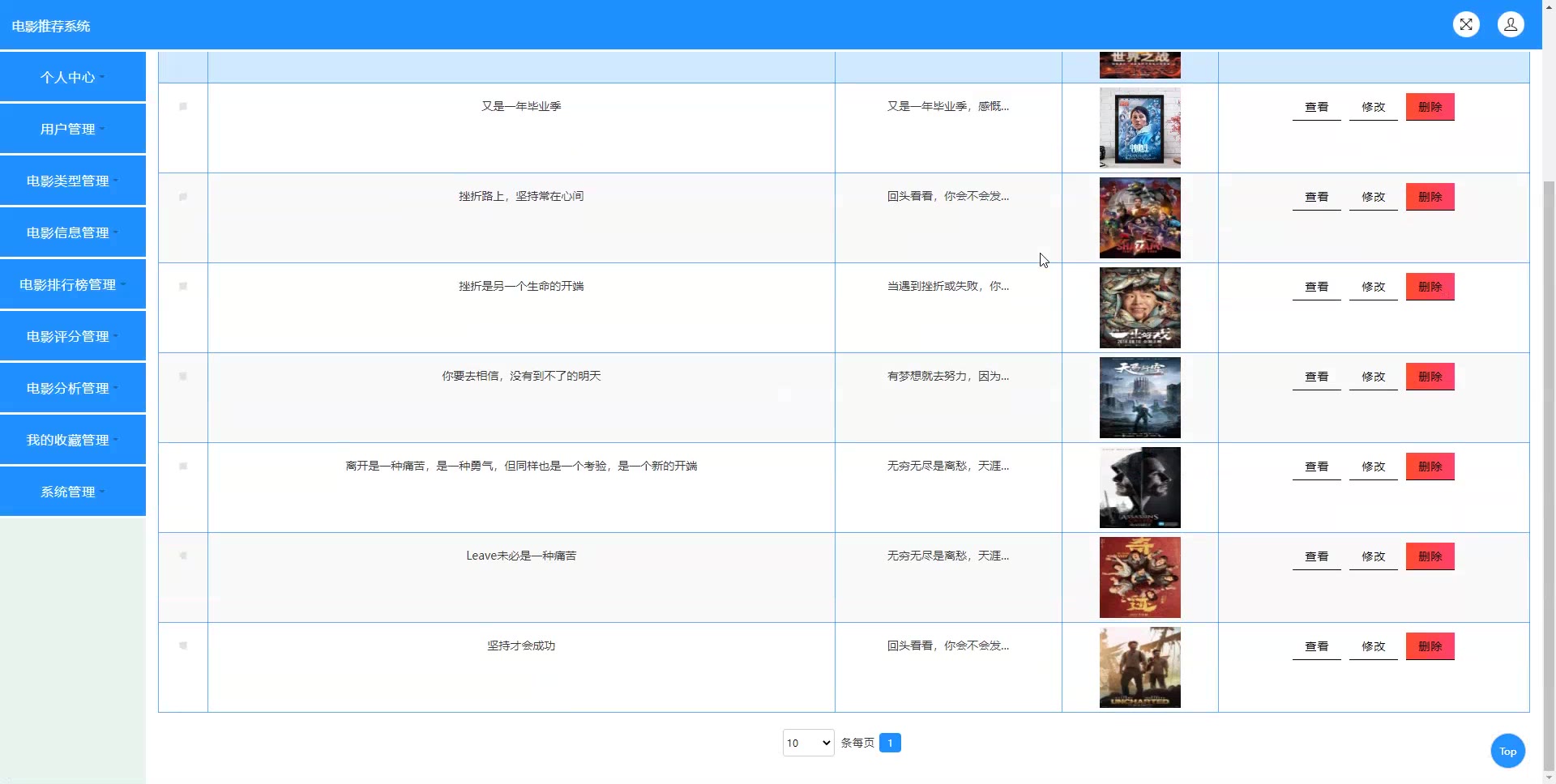Screen dimensions: 1556x784
Task: Tick the checkbox for 又是一年毕业季 row
Action: (x=183, y=107)
